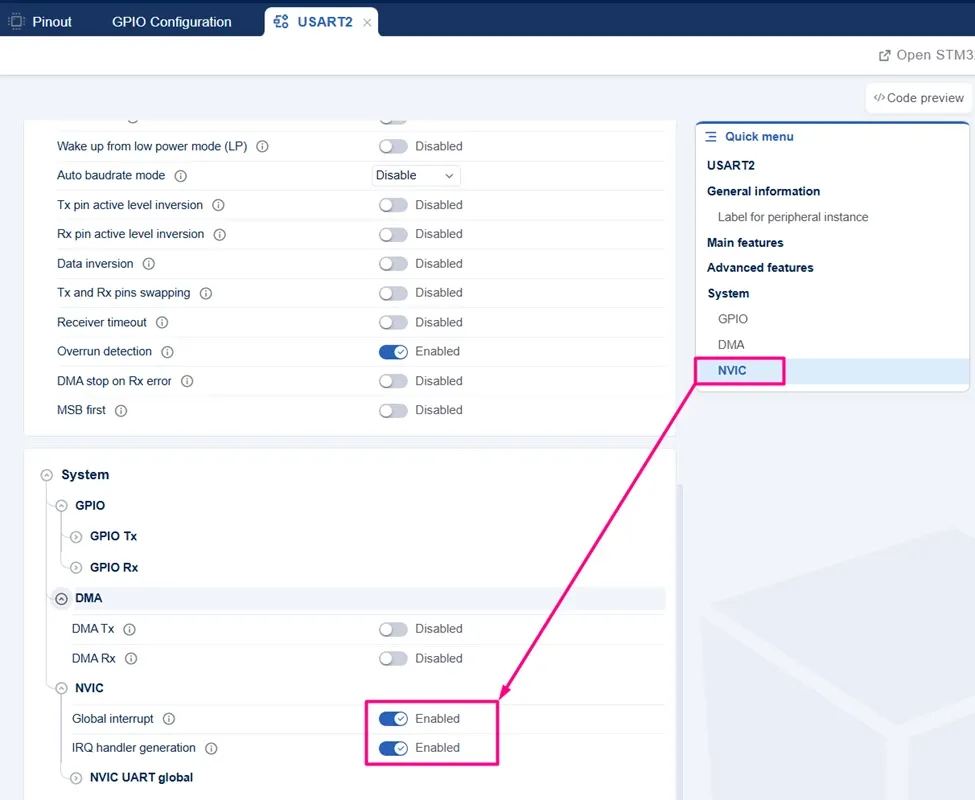Click info icon beside Overrun detection
The width and height of the screenshot is (975, 800).
167,352
